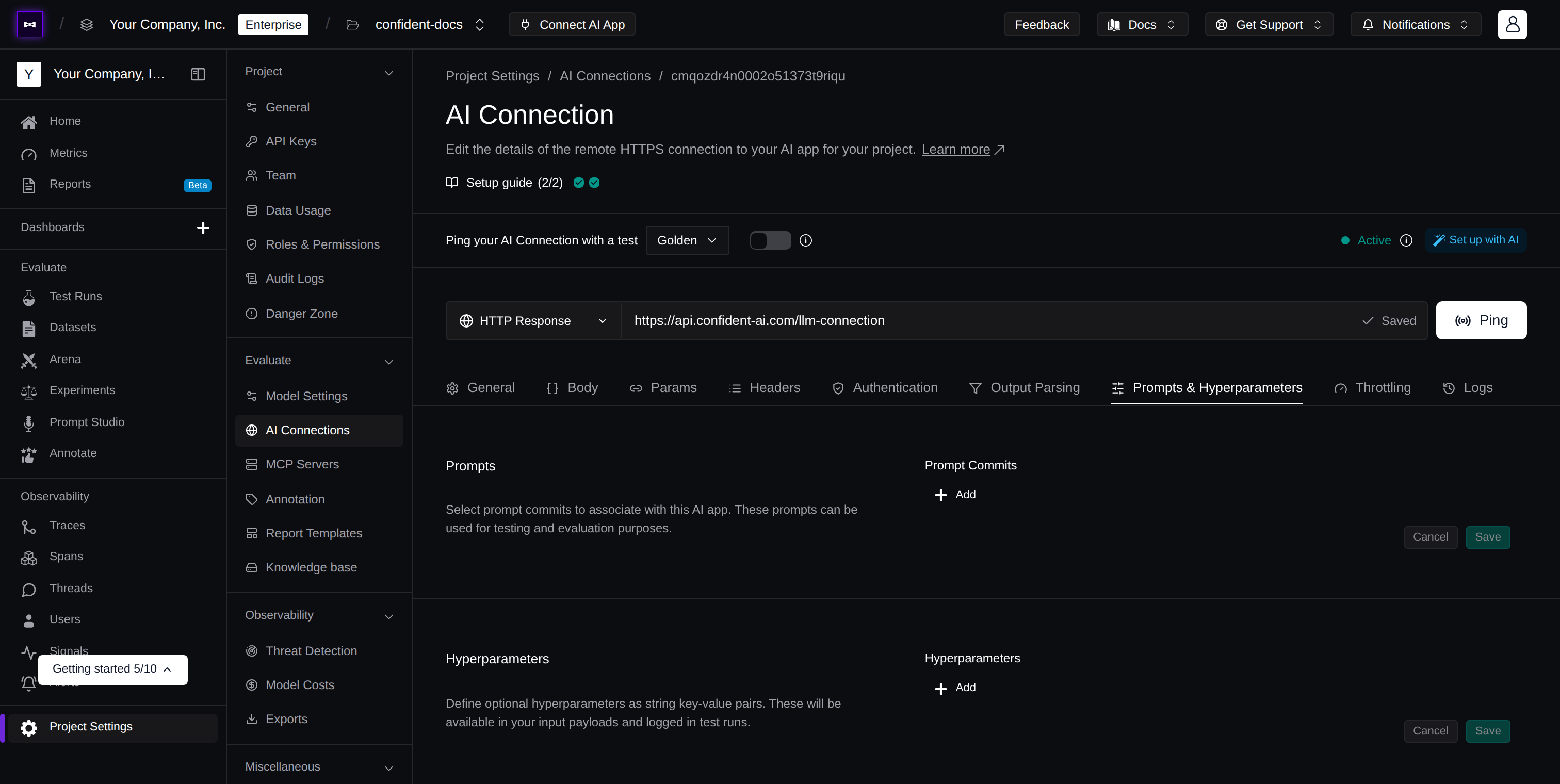Viewport: 1560px width, 784px height.
Task: Open Project Settings gear icon
Action: coord(28,727)
